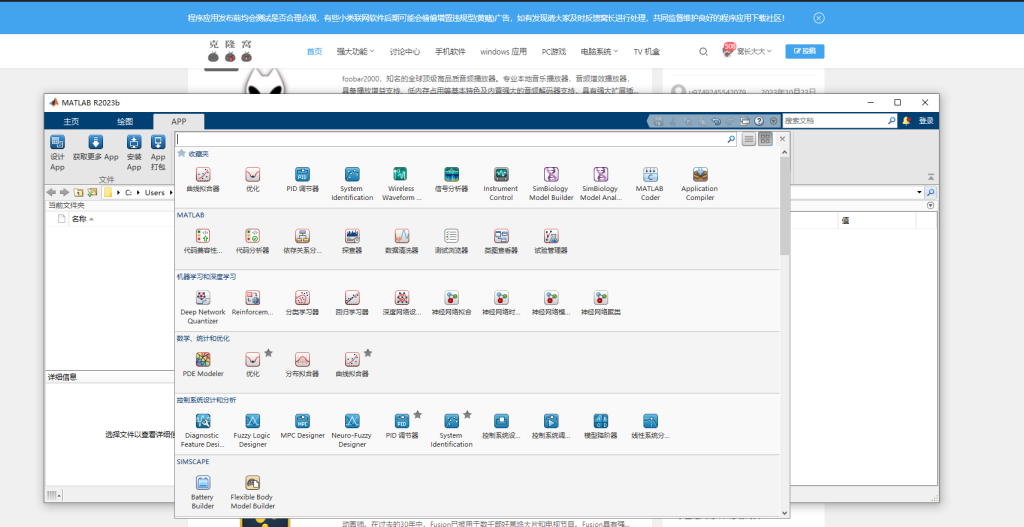Toggle favorite star on System Identification in 控制系统设计和分析

pos(468,414)
